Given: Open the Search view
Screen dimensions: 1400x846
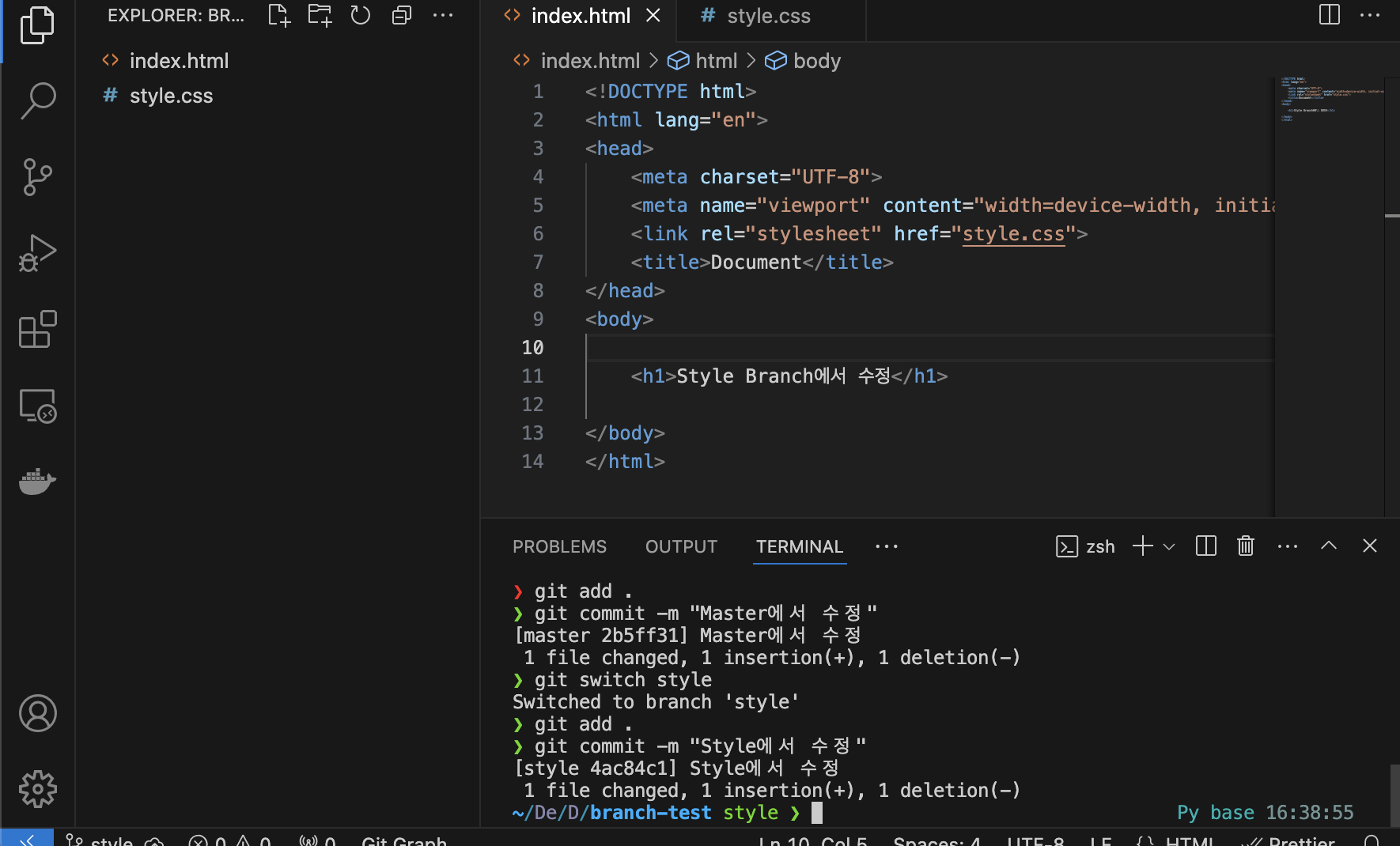Looking at the screenshot, I should [x=37, y=100].
